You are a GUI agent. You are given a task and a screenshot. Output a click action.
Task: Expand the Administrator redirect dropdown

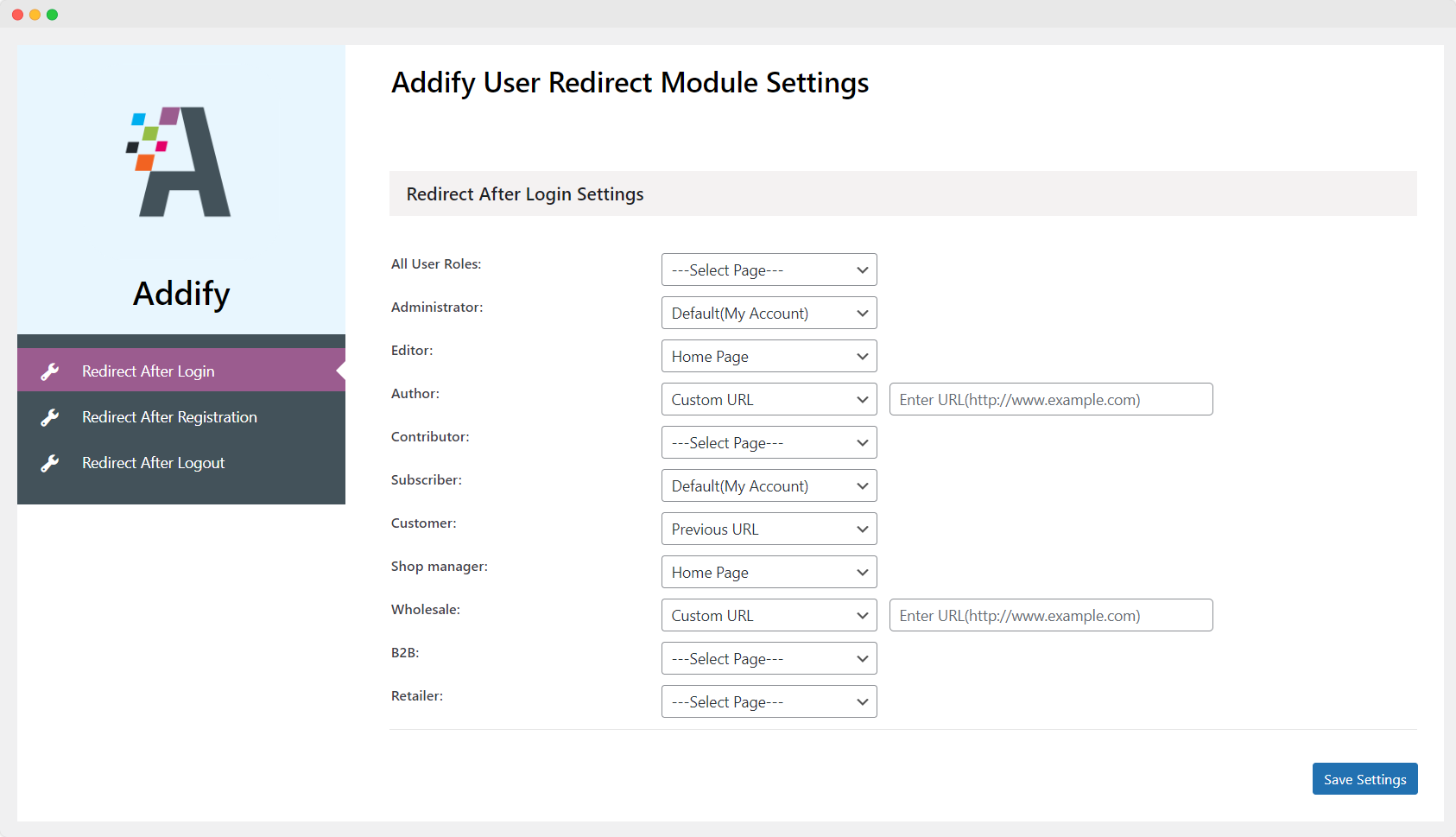[x=769, y=314]
